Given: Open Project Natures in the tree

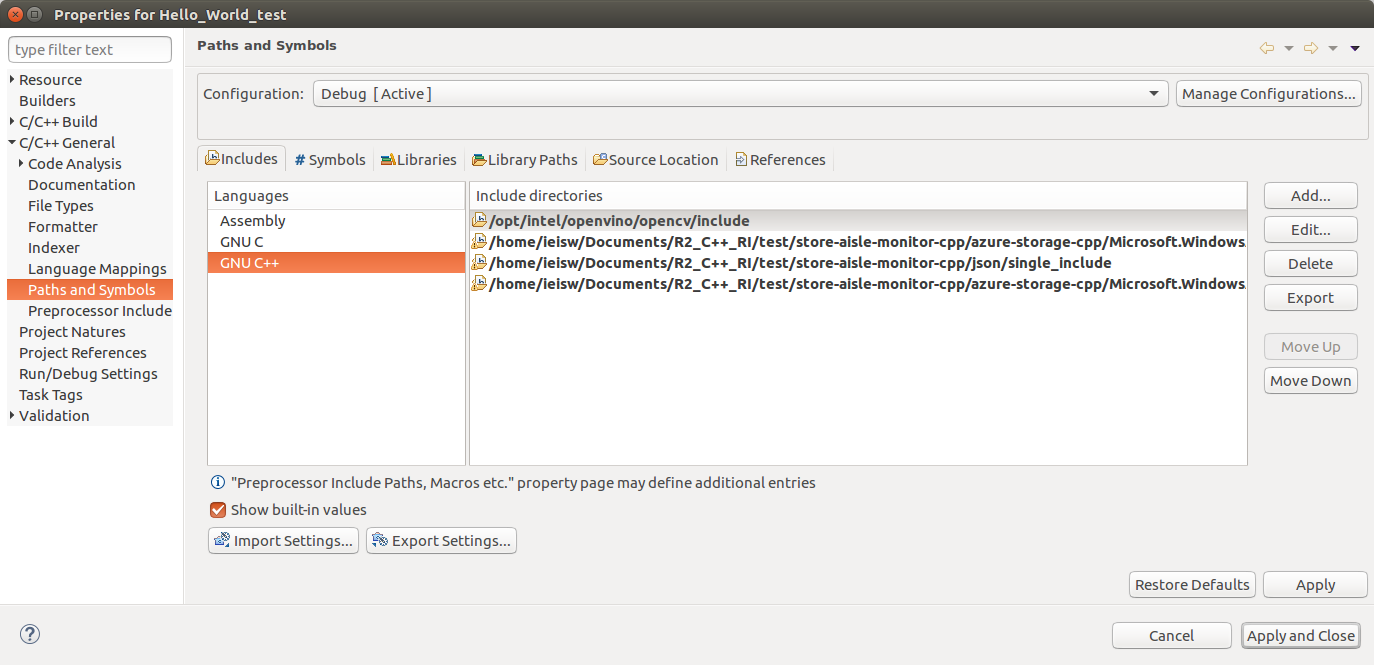Looking at the screenshot, I should 72,331.
